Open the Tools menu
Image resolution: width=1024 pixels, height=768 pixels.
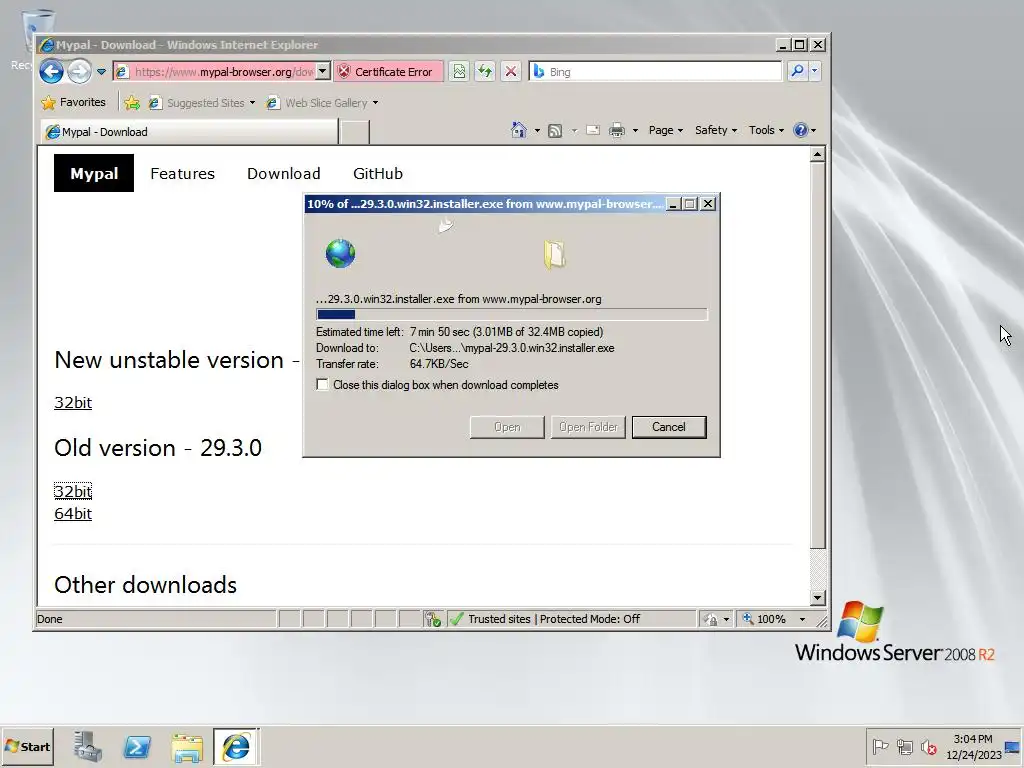click(766, 130)
